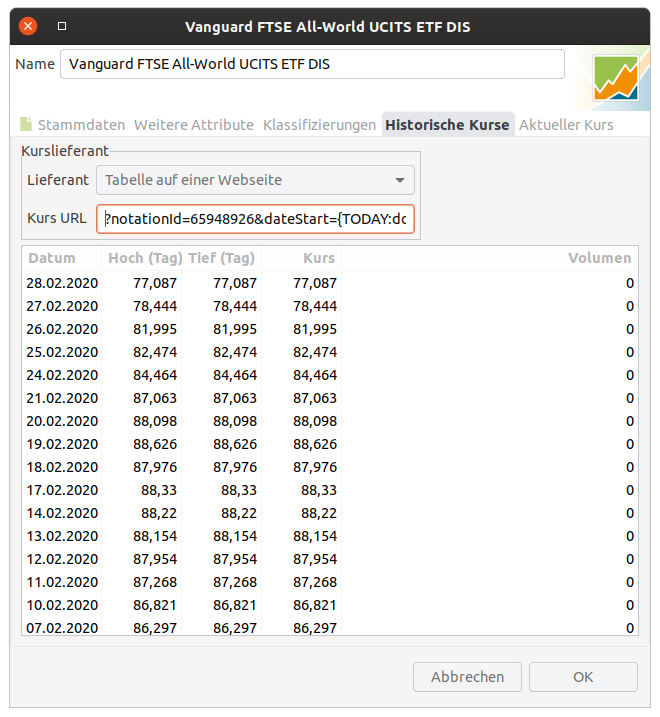Image resolution: width=660 pixels, height=717 pixels.
Task: Click the Tief value 88,22
Action: click(239, 513)
